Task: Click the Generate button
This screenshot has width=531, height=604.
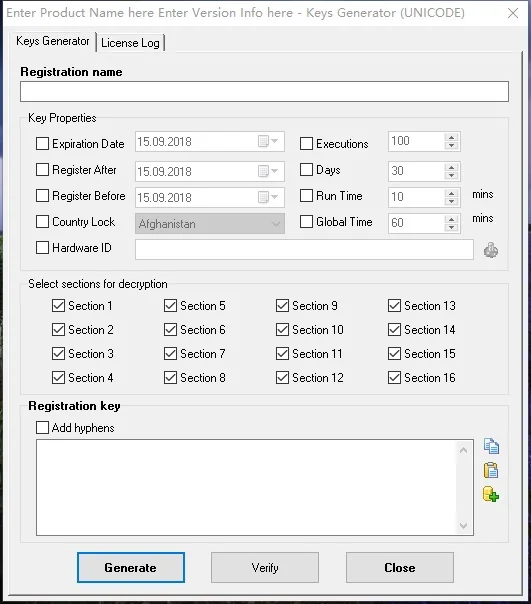Action: coord(131,567)
